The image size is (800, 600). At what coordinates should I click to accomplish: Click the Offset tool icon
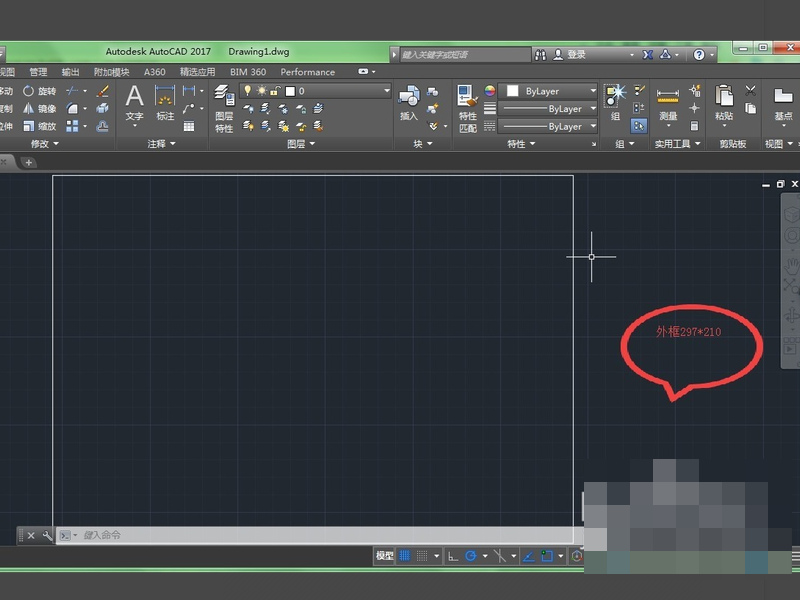point(103,126)
